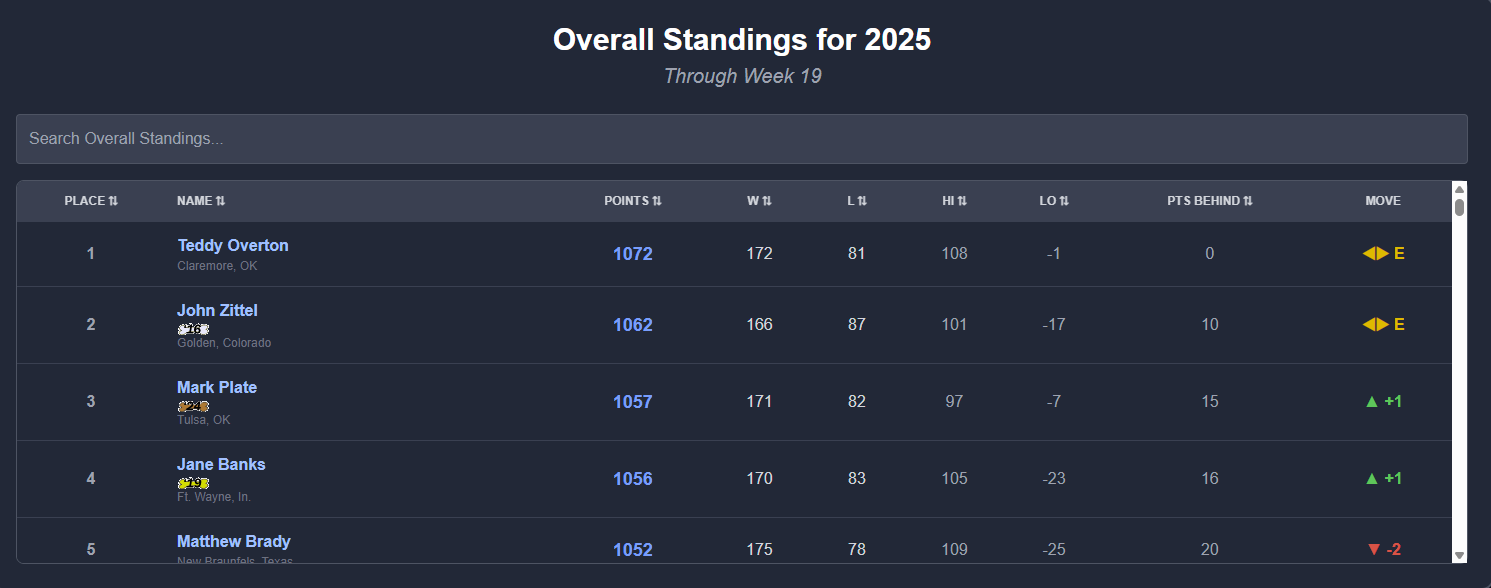Click Teddy Overton's 1072 points value
This screenshot has height=588, width=1491.
coord(633,254)
